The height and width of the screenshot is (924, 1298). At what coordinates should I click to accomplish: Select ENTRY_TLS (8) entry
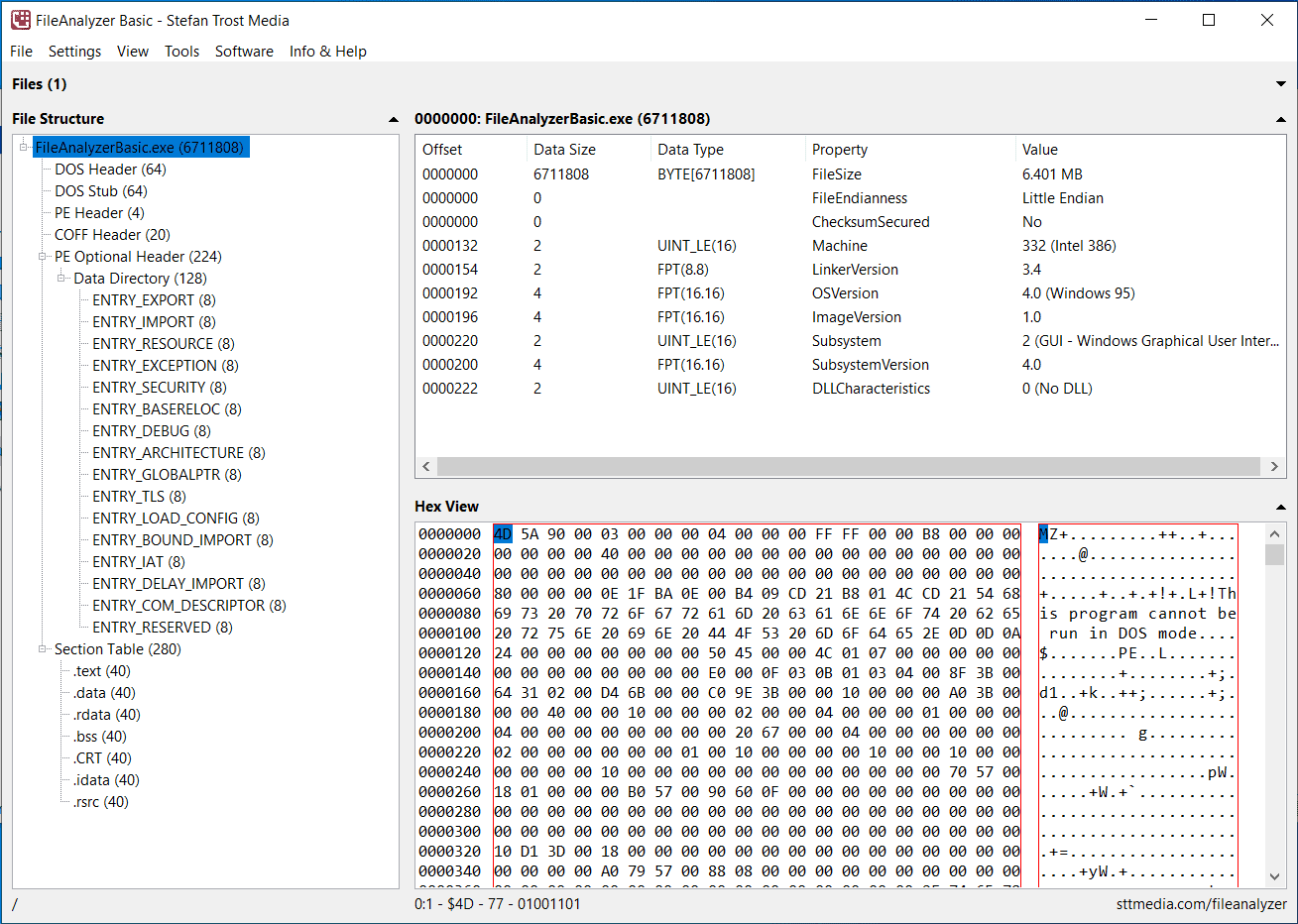[x=139, y=497]
